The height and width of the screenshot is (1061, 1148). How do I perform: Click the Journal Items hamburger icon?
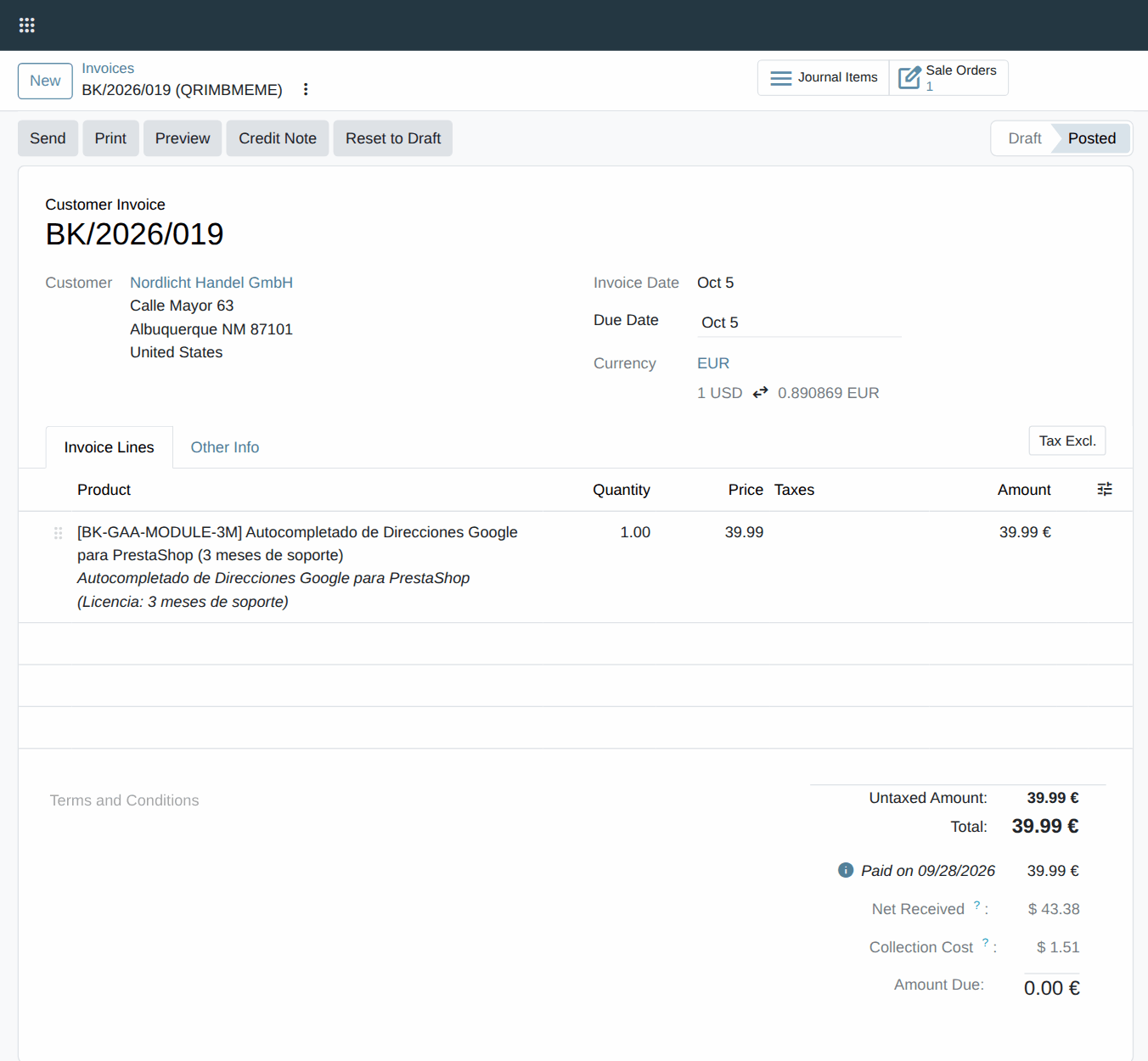[780, 78]
